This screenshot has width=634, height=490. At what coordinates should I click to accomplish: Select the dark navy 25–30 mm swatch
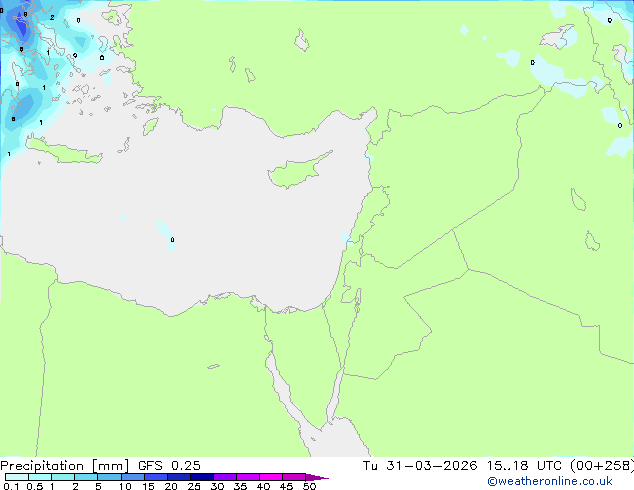(x=202, y=477)
